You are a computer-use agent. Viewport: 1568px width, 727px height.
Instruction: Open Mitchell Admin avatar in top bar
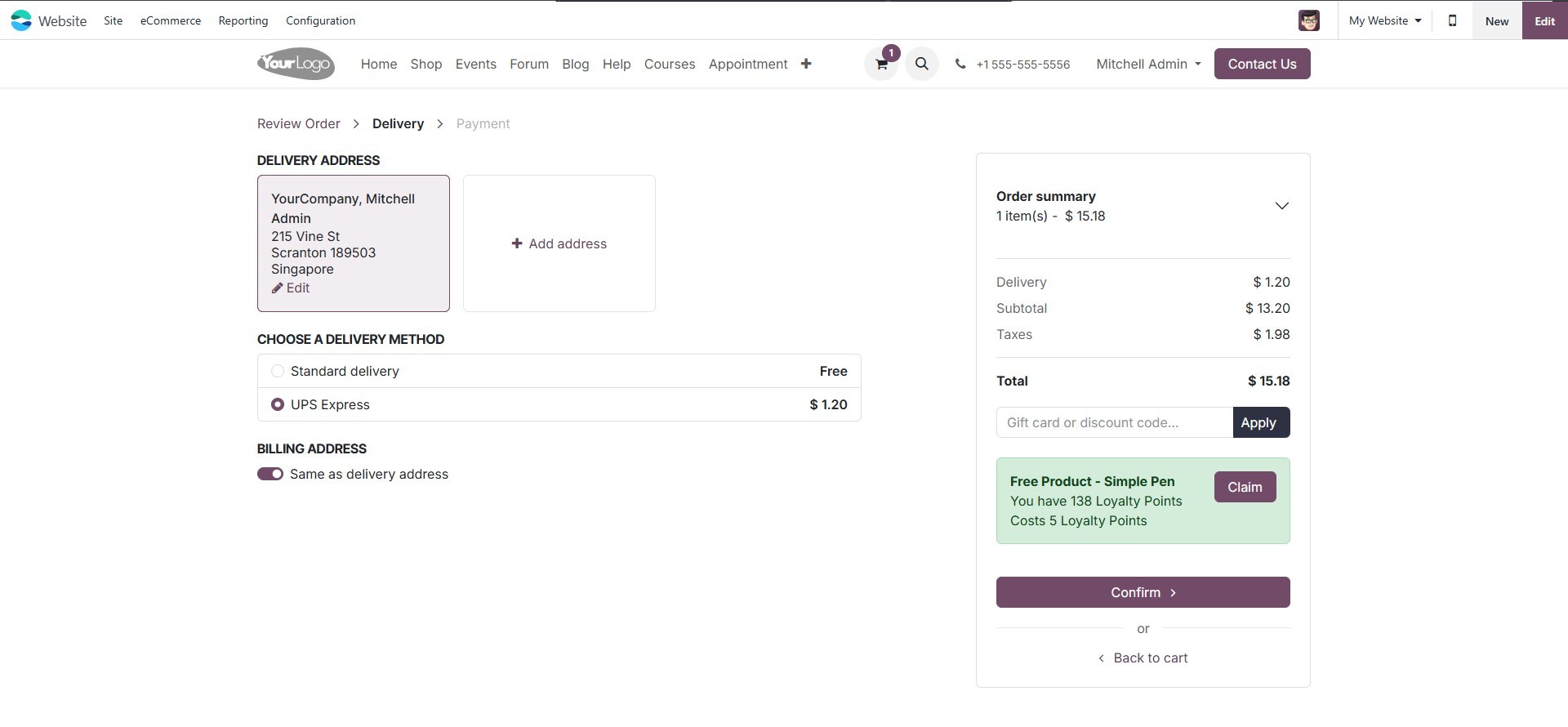point(1308,20)
